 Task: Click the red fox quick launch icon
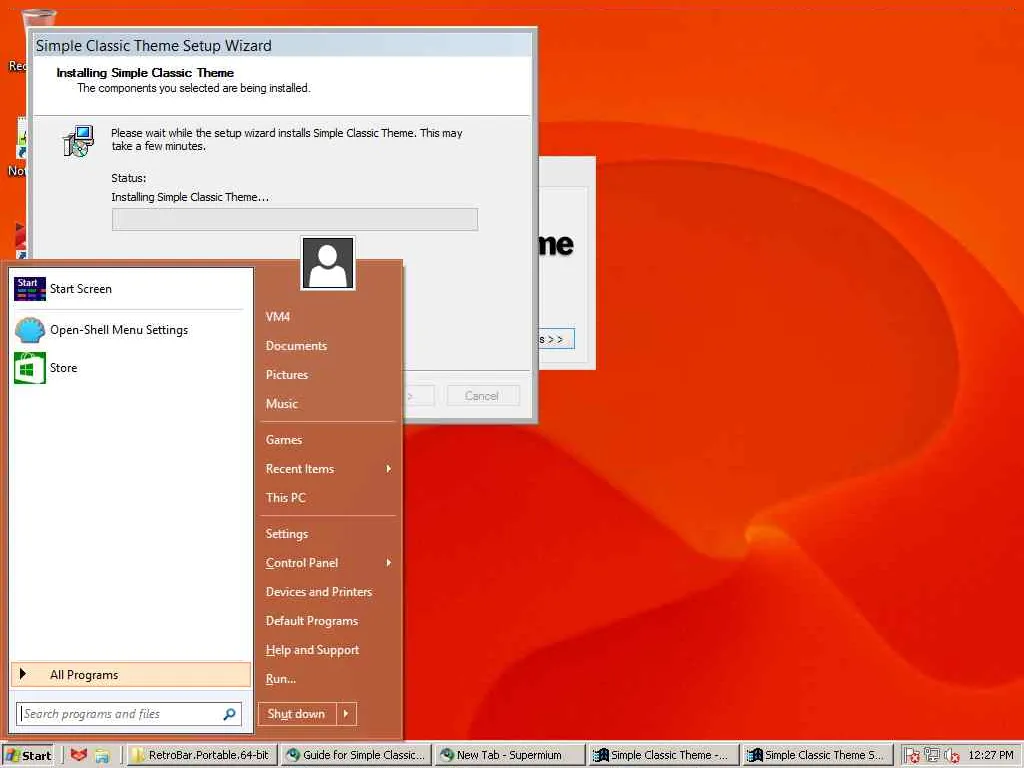[78, 756]
